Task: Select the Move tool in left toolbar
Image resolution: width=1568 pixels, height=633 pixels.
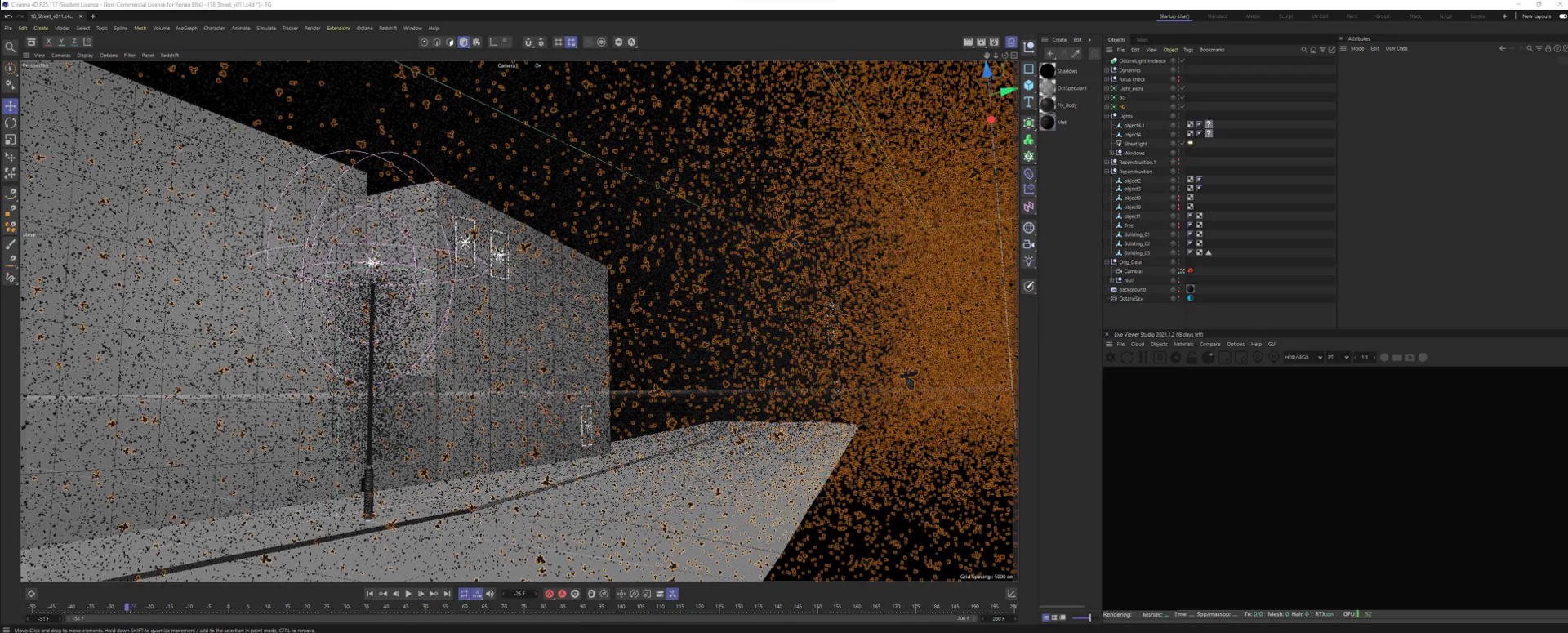Action: (x=11, y=106)
